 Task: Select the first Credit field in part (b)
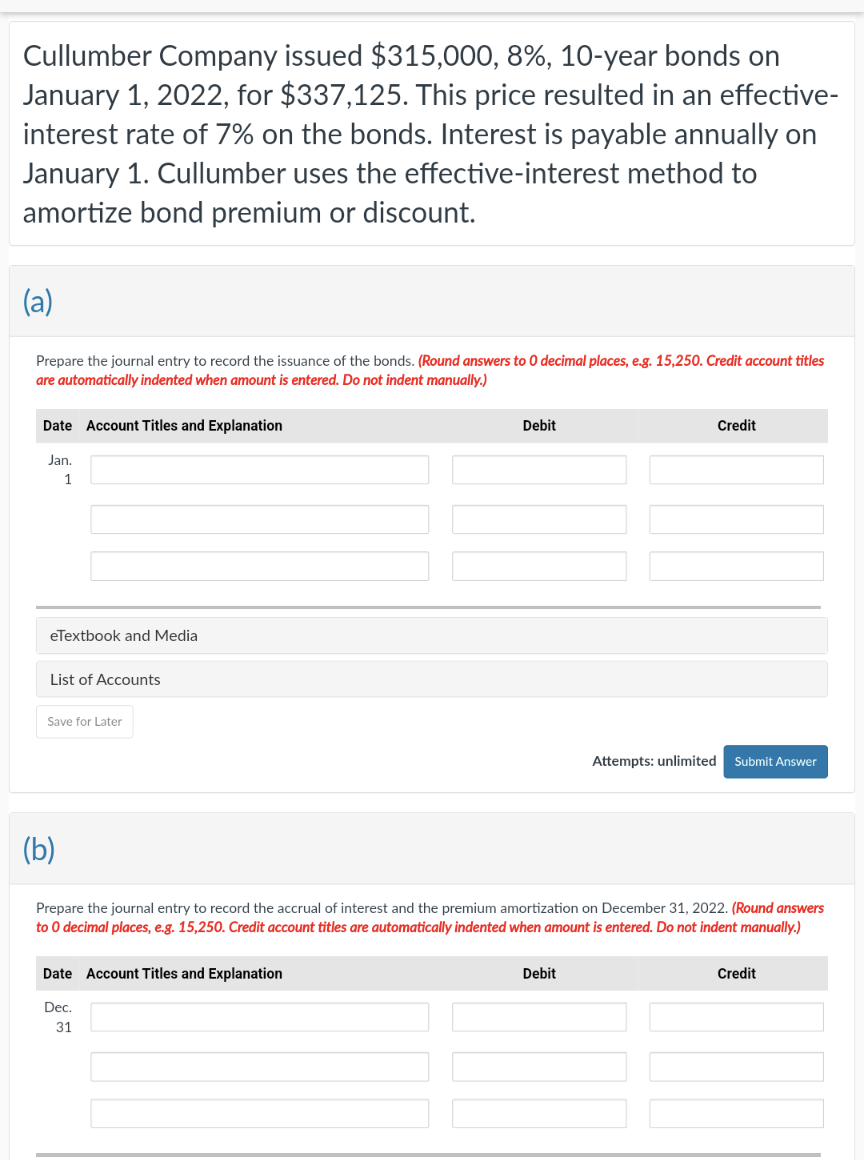[x=736, y=1016]
